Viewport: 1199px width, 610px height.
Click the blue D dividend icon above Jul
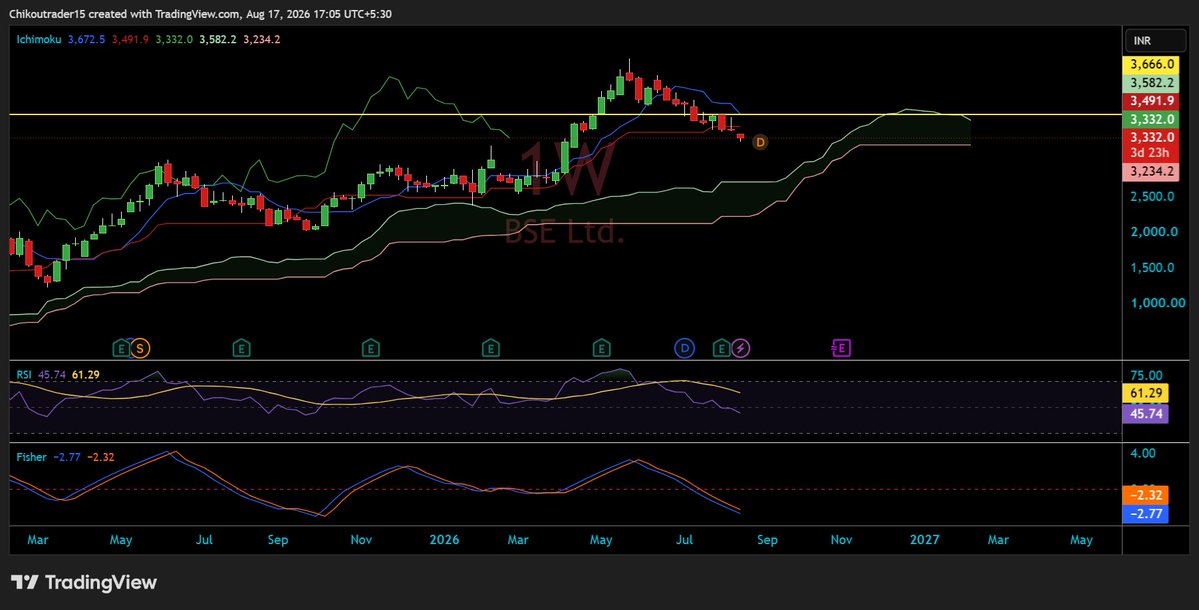[x=684, y=349]
